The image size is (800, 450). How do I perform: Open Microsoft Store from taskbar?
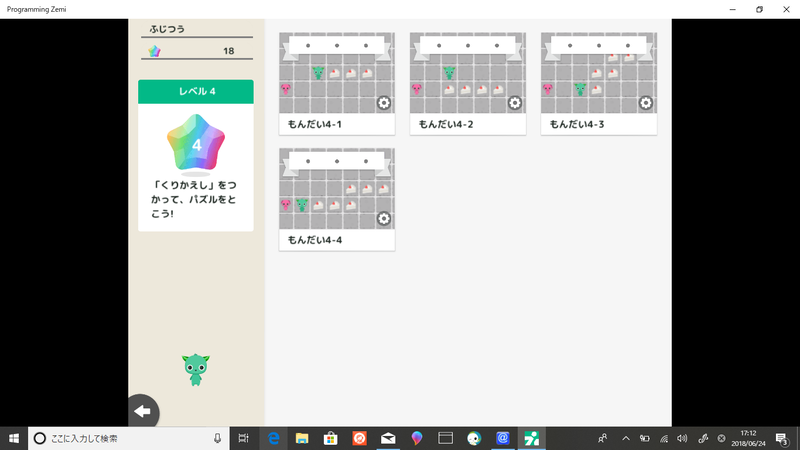point(331,438)
